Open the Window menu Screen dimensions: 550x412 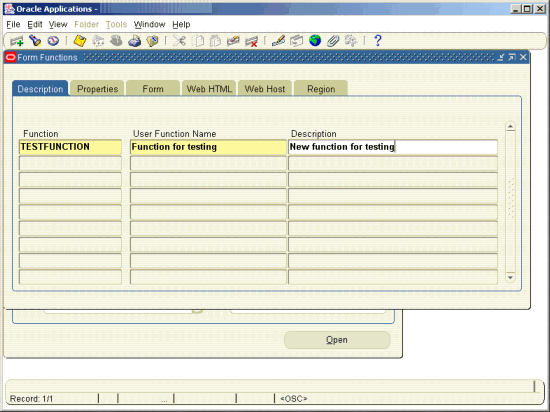[149, 25]
